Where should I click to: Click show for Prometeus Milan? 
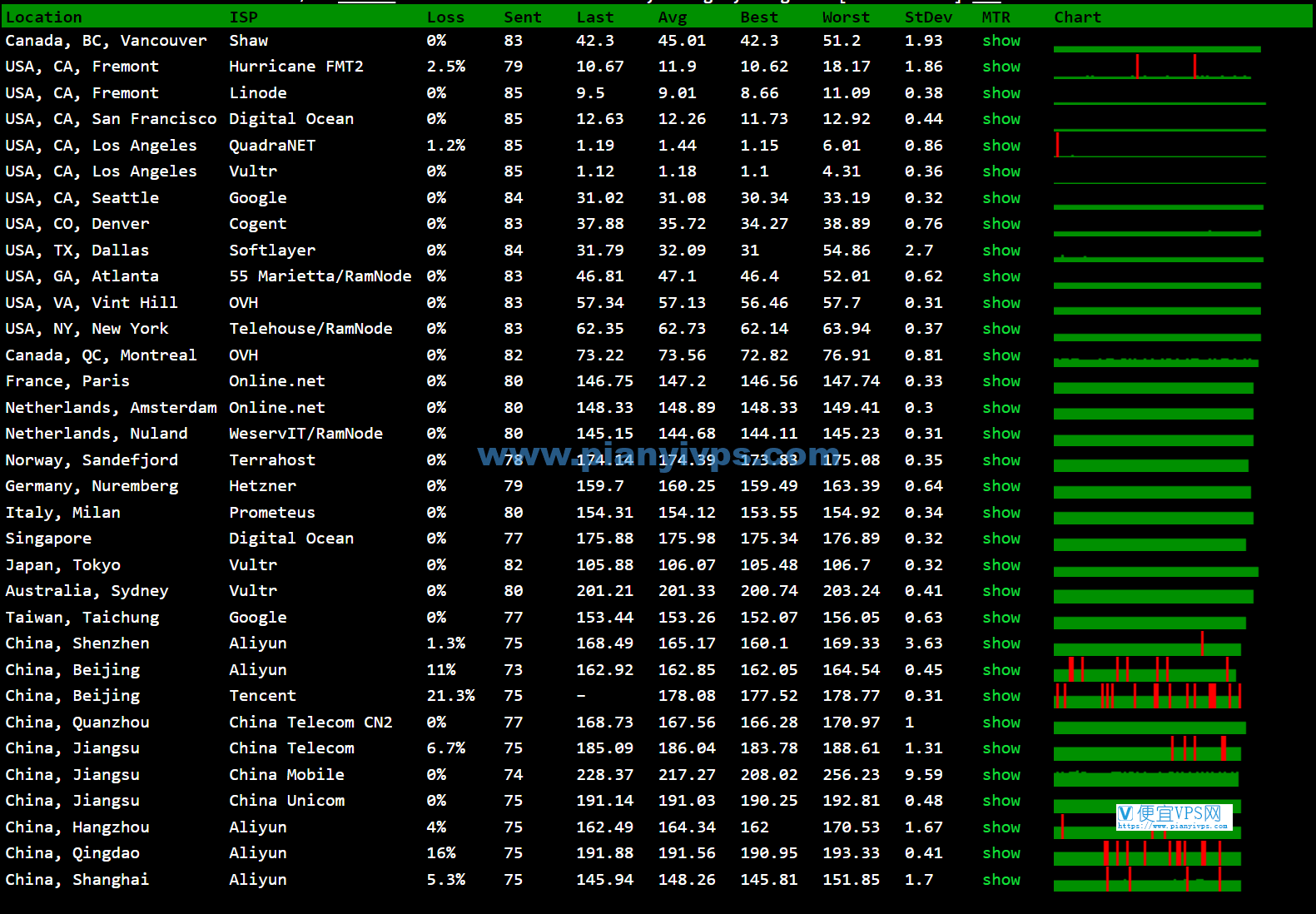click(1001, 513)
